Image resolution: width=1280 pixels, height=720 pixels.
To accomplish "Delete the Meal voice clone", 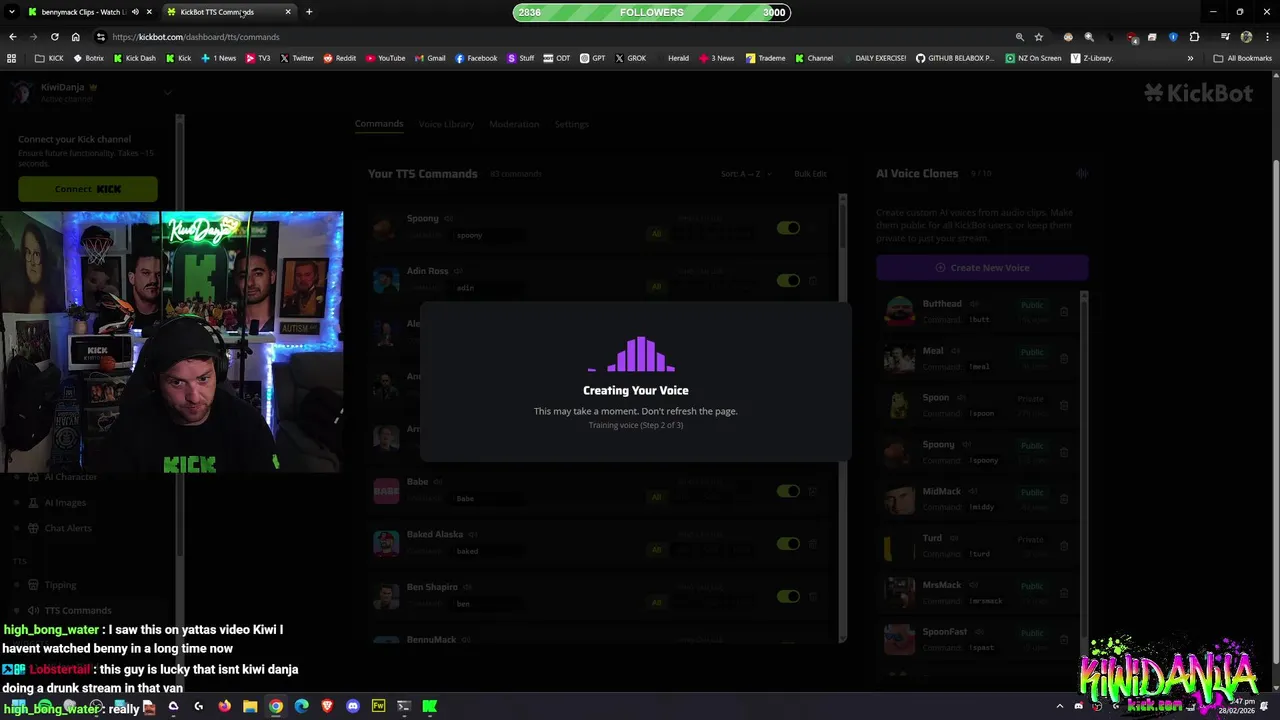I will click(x=1064, y=358).
